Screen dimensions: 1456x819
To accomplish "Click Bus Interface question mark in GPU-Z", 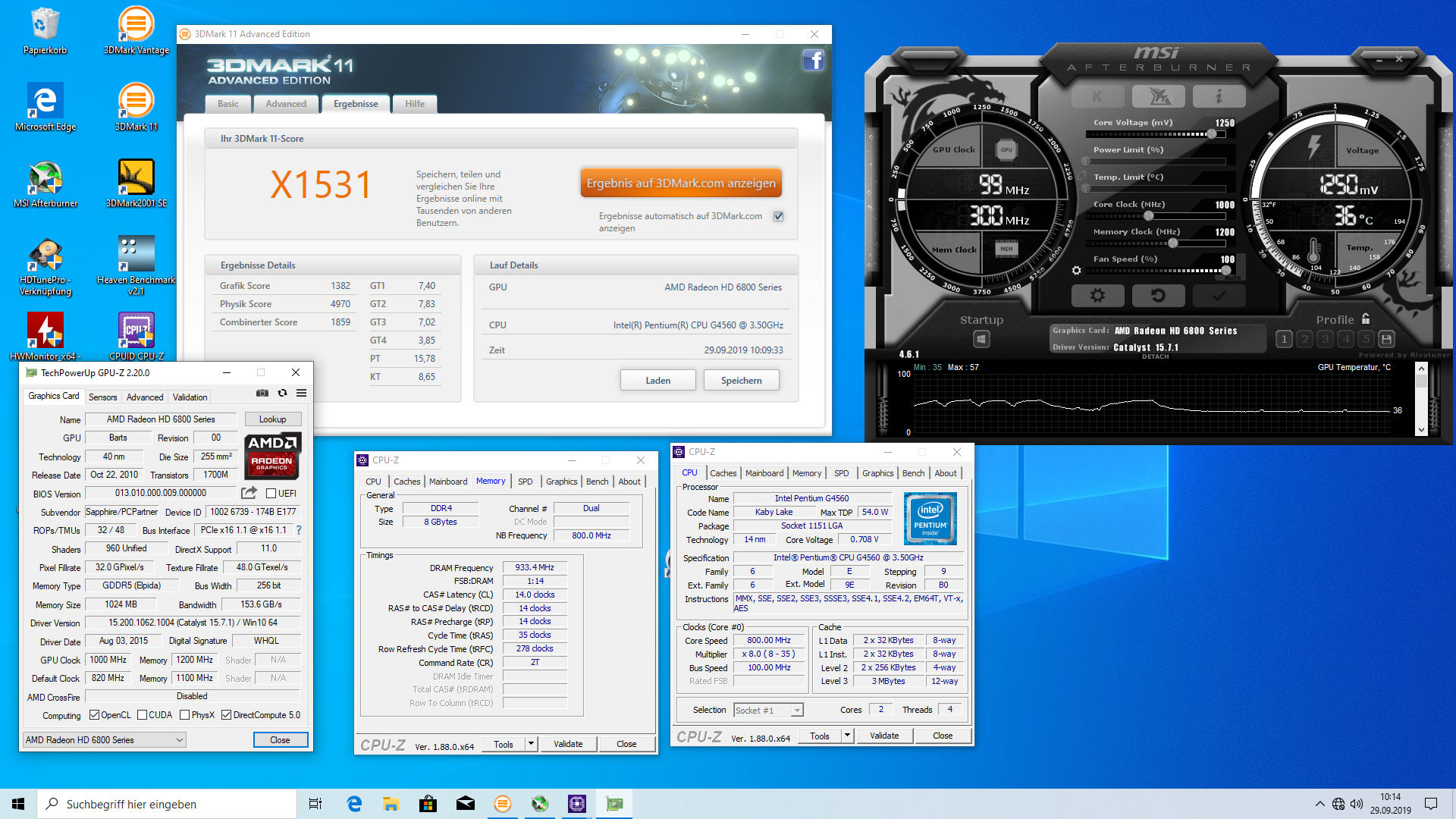I will (x=299, y=530).
